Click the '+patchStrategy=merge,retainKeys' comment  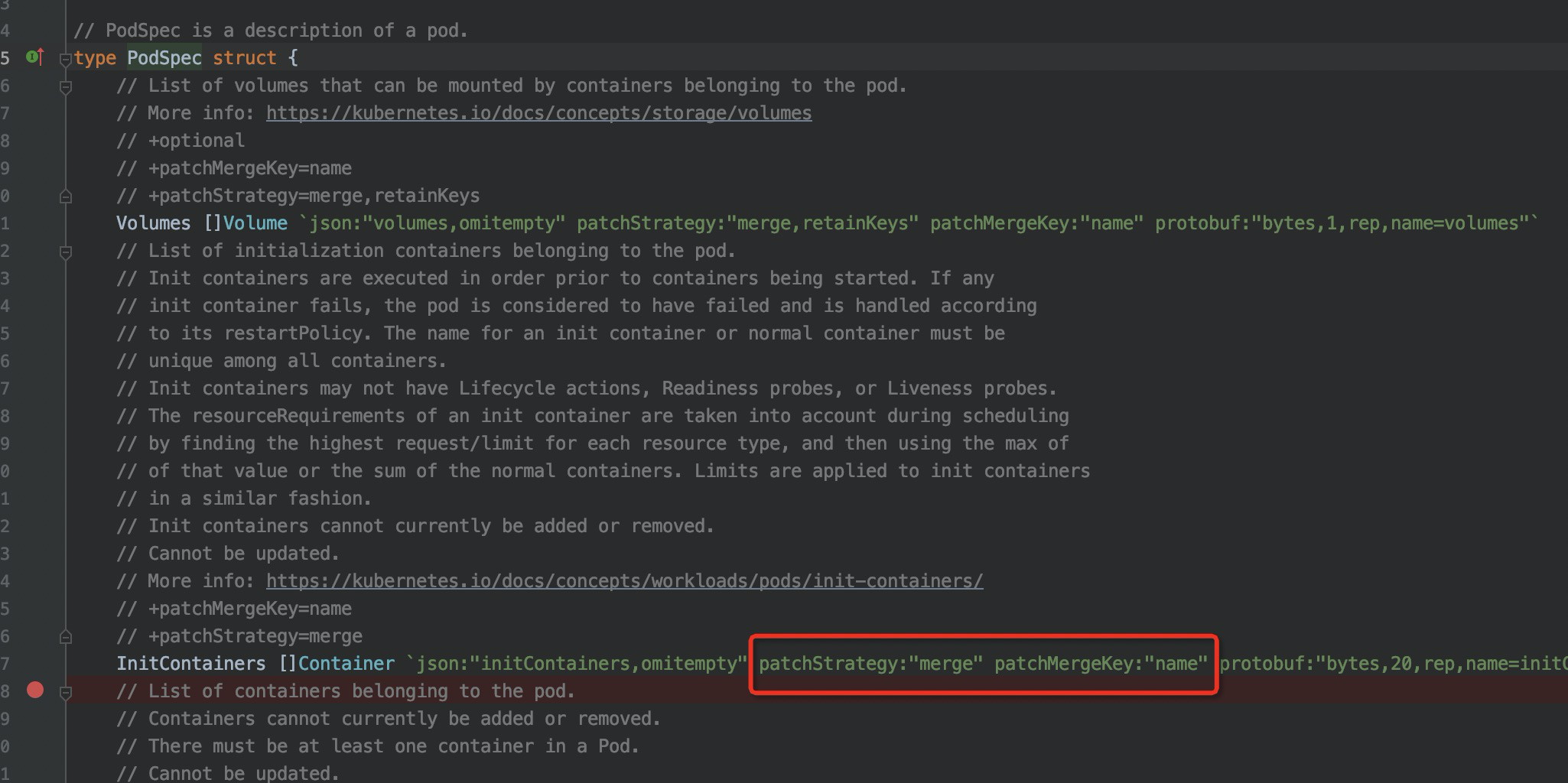tap(298, 196)
